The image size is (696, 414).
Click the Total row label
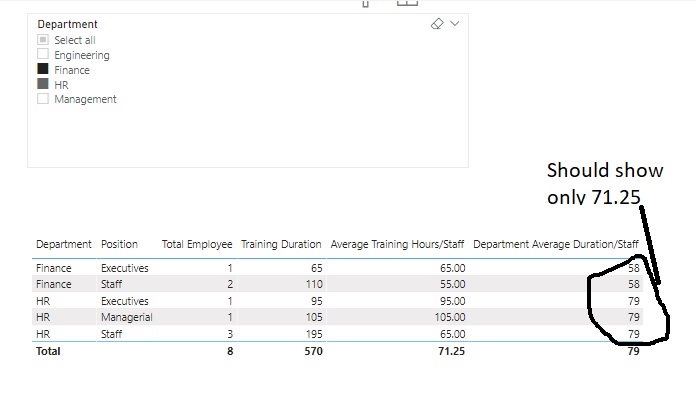point(48,351)
